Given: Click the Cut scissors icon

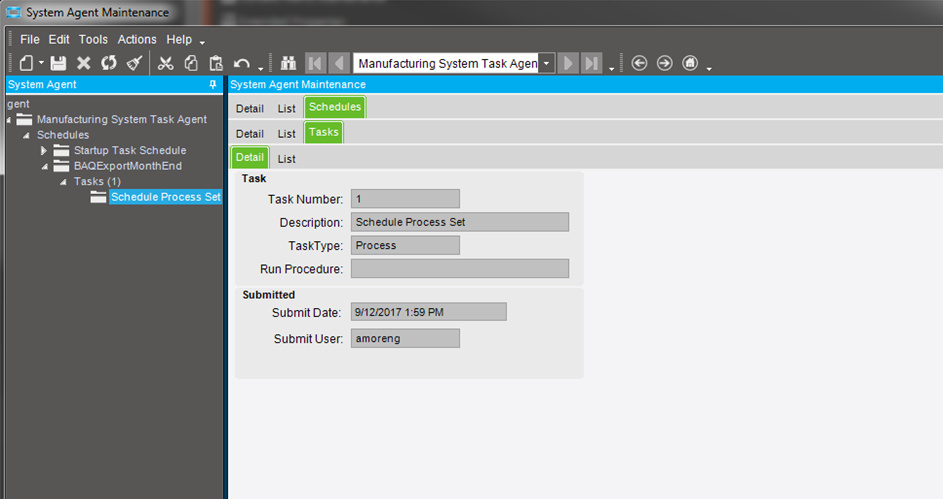Looking at the screenshot, I should click(x=165, y=63).
